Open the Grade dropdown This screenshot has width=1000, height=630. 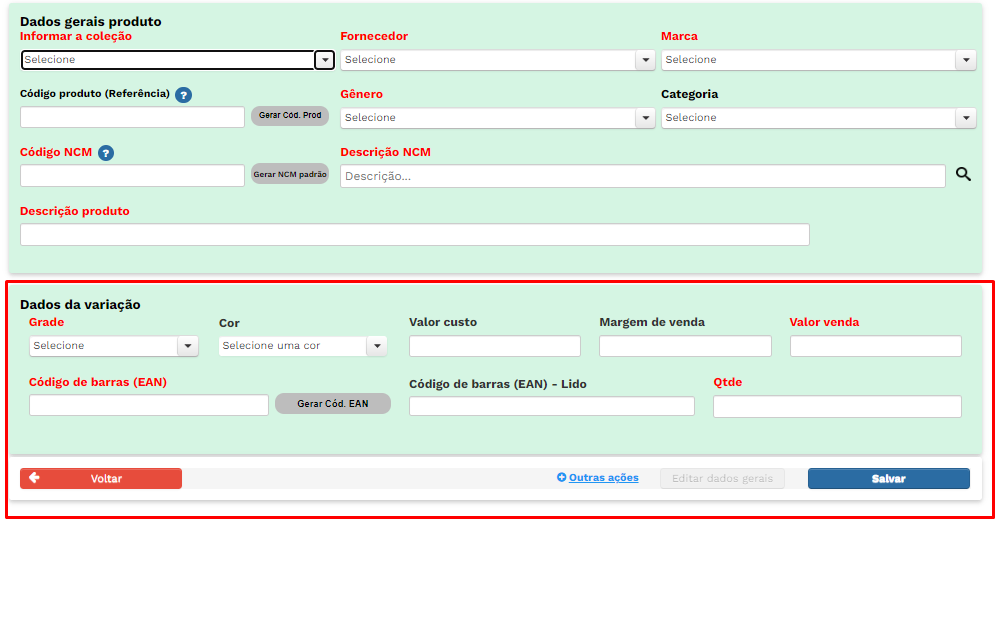113,346
